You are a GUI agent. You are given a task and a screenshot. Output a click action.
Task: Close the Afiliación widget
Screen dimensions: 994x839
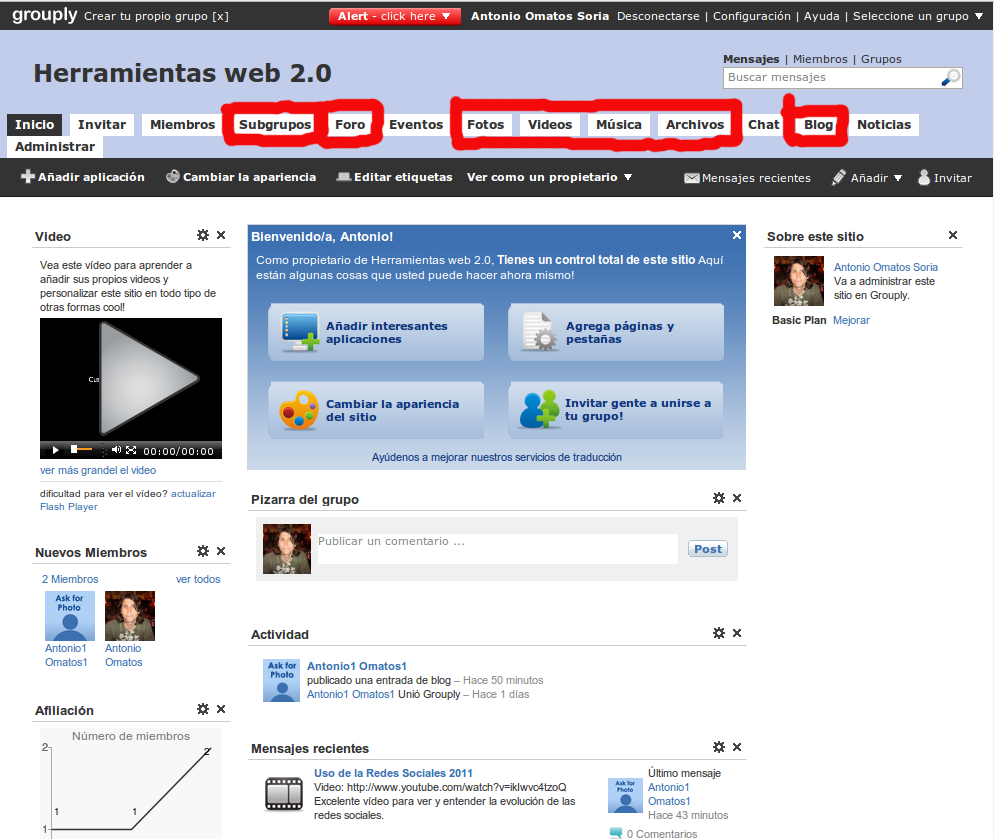221,709
